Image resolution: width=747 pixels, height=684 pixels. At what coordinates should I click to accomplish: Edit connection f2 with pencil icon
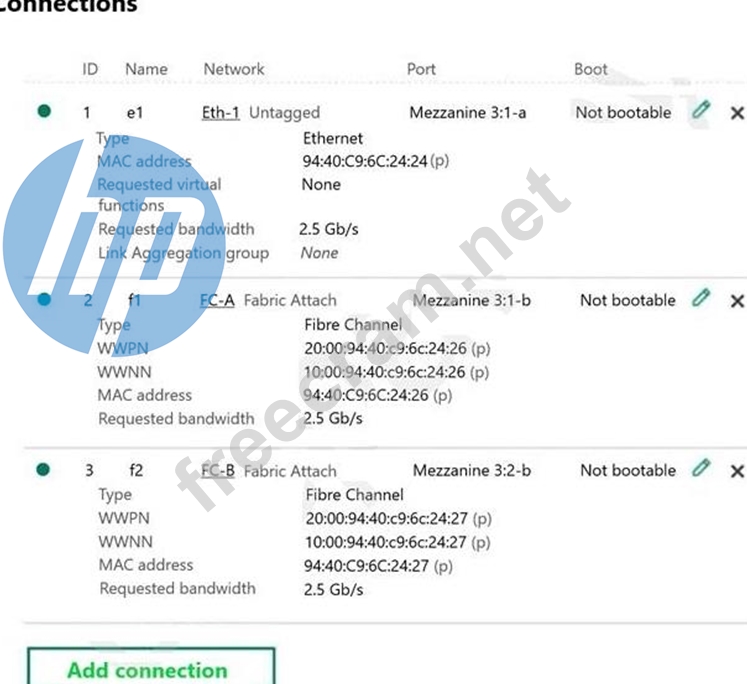tap(702, 468)
